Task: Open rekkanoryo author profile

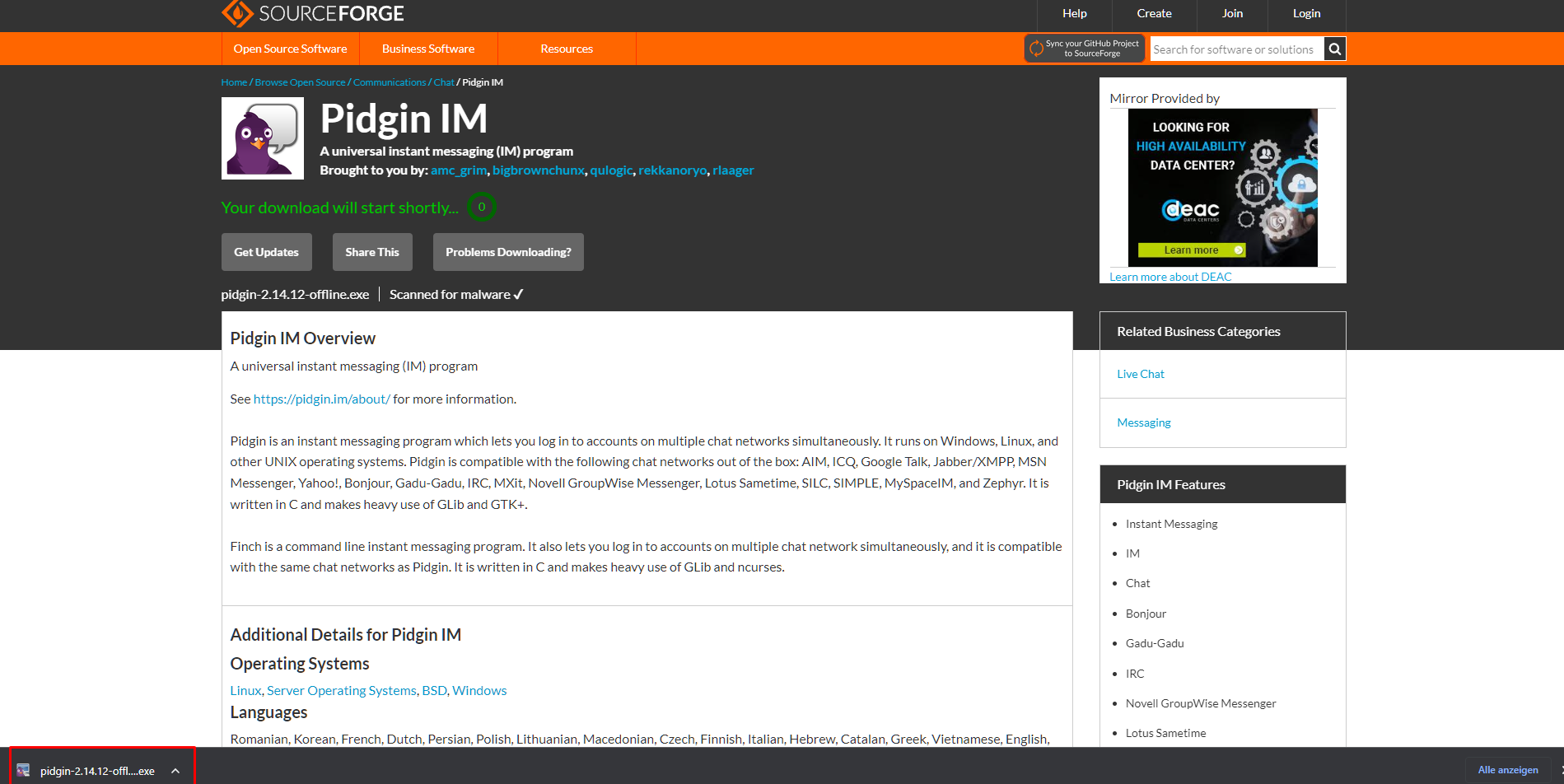Action: (x=672, y=170)
